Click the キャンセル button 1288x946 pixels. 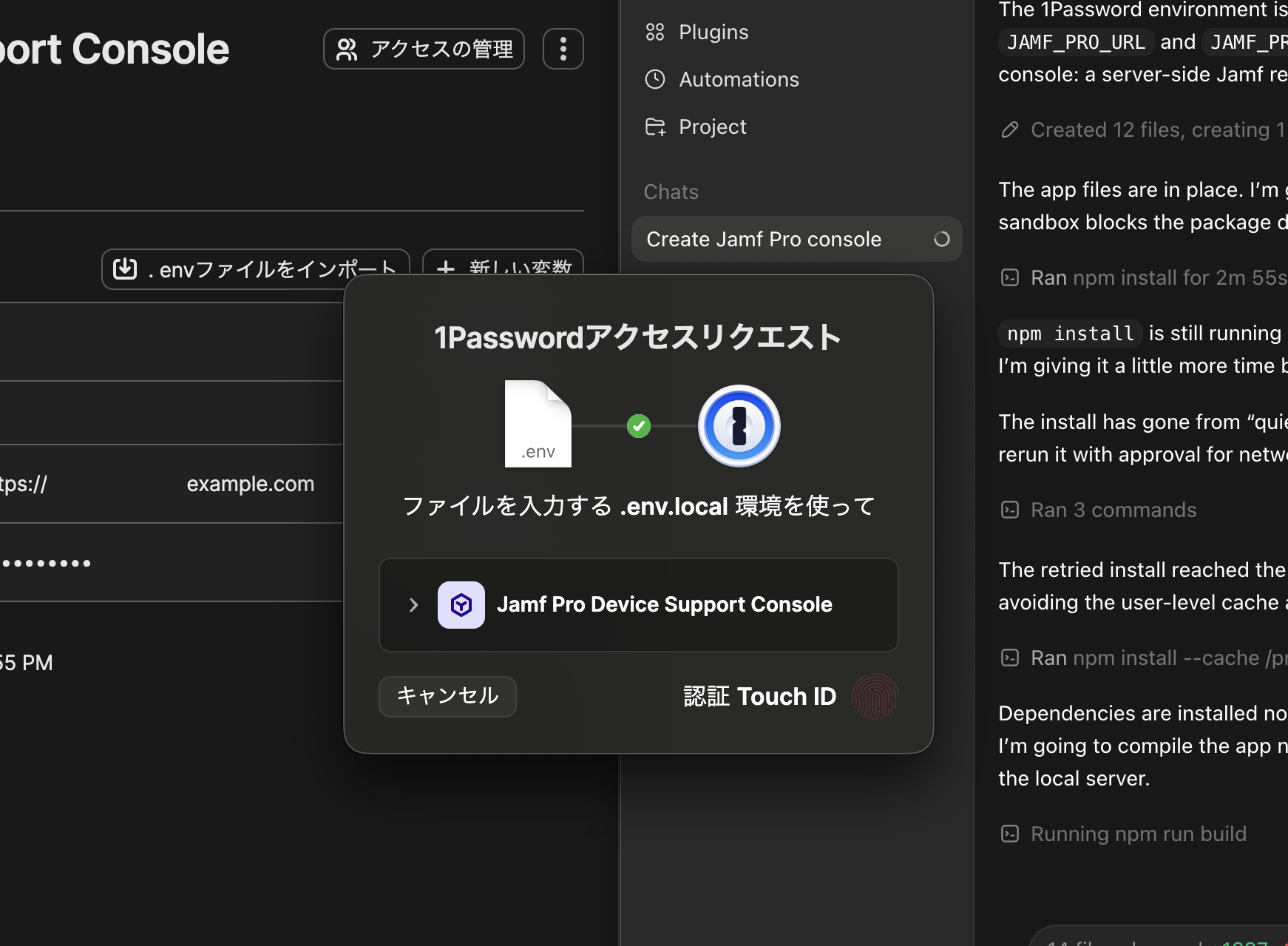pyautogui.click(x=447, y=696)
